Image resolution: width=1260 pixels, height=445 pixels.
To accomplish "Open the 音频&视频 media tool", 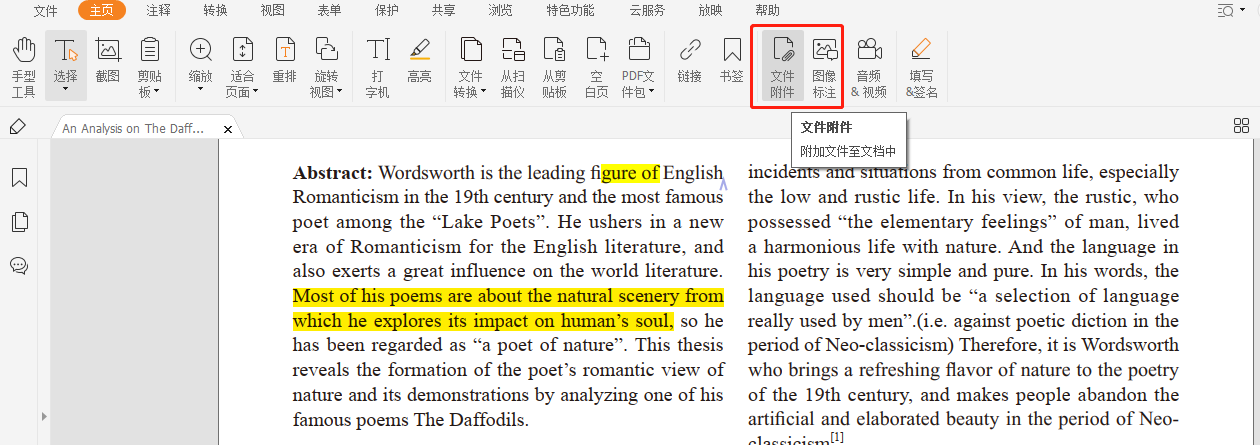I will tap(868, 66).
